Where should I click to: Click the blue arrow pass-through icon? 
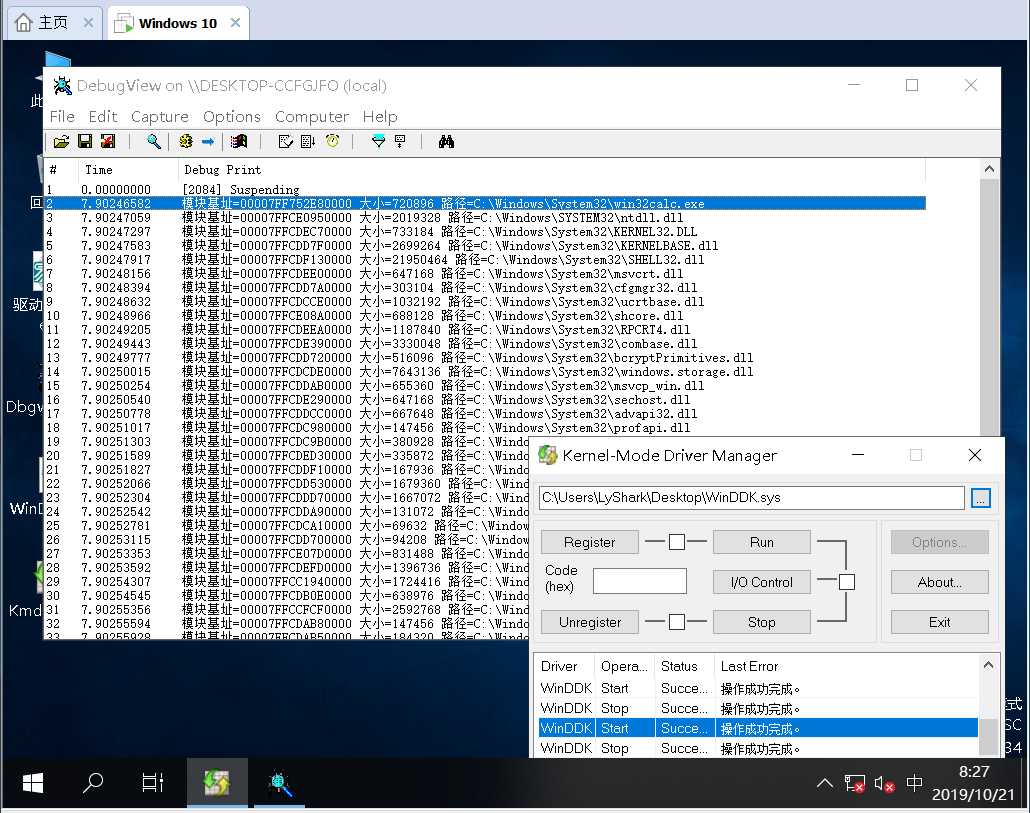[x=208, y=142]
